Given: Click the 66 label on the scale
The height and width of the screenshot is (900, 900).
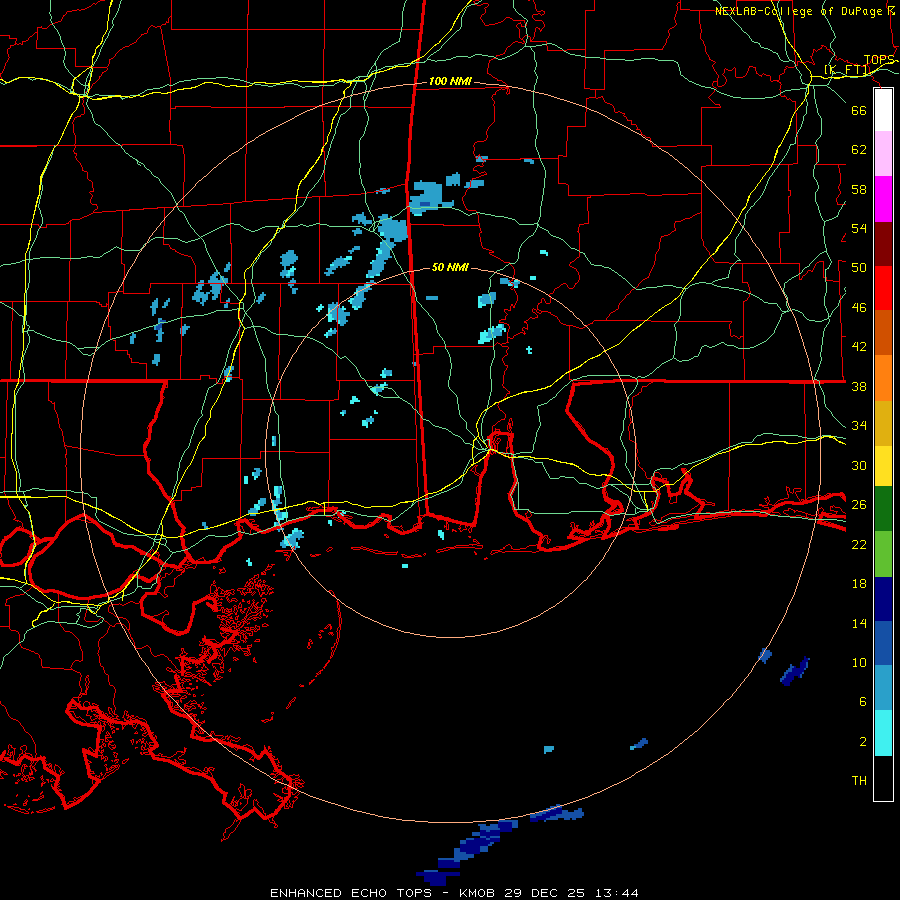Looking at the screenshot, I should pos(859,110).
